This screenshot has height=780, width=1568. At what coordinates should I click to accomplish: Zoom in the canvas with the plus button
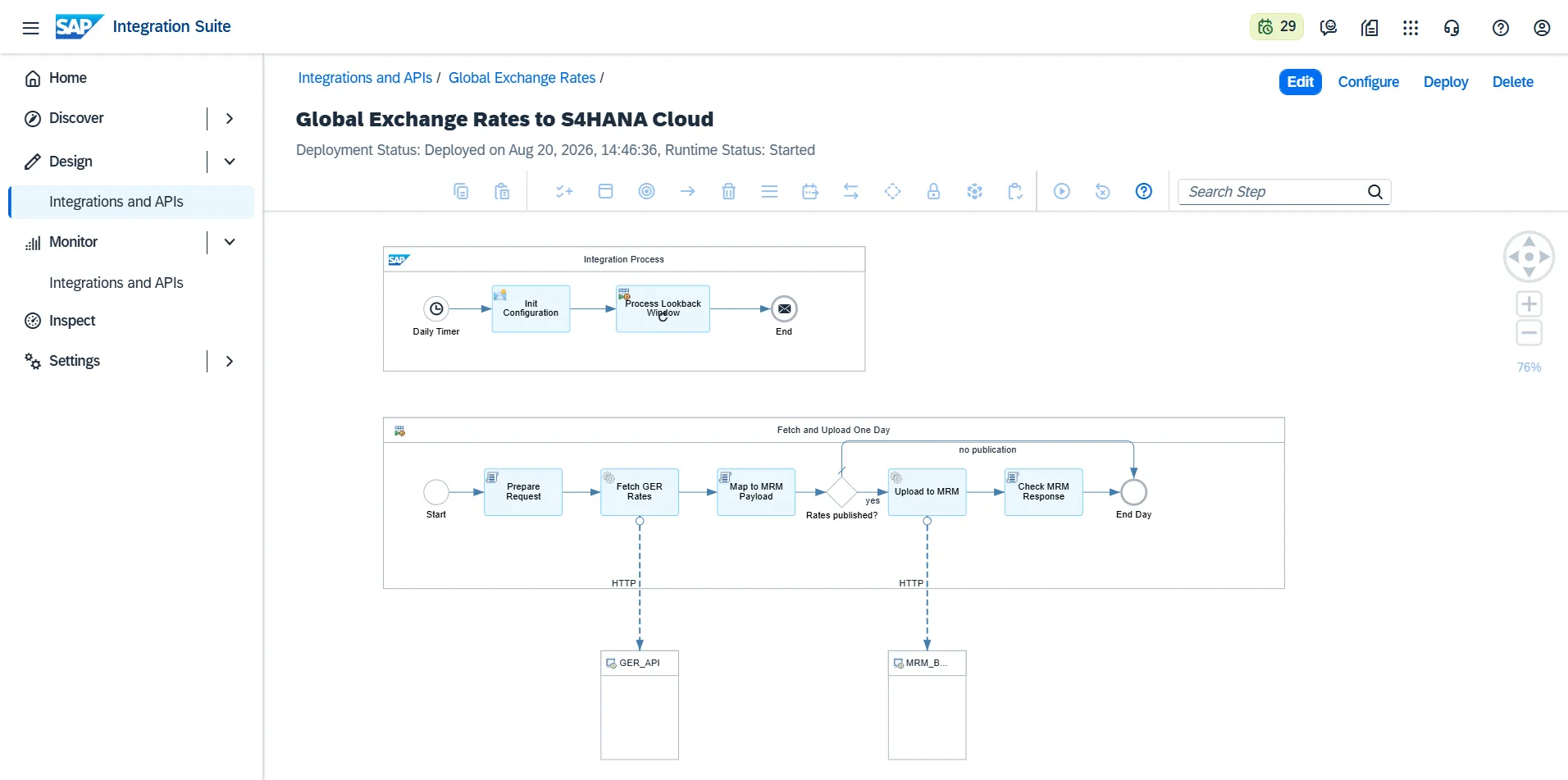point(1529,304)
